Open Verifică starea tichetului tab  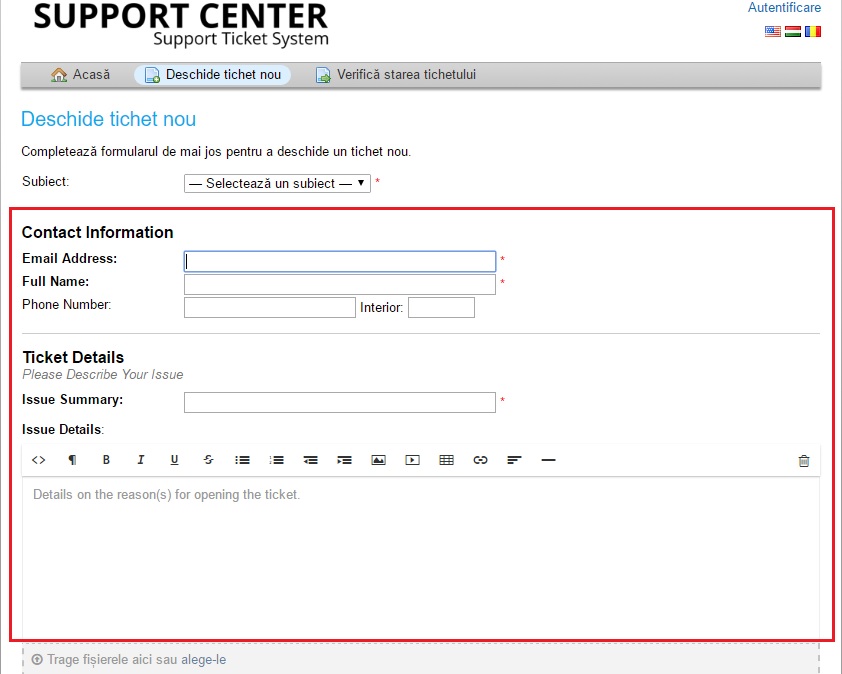point(397,75)
